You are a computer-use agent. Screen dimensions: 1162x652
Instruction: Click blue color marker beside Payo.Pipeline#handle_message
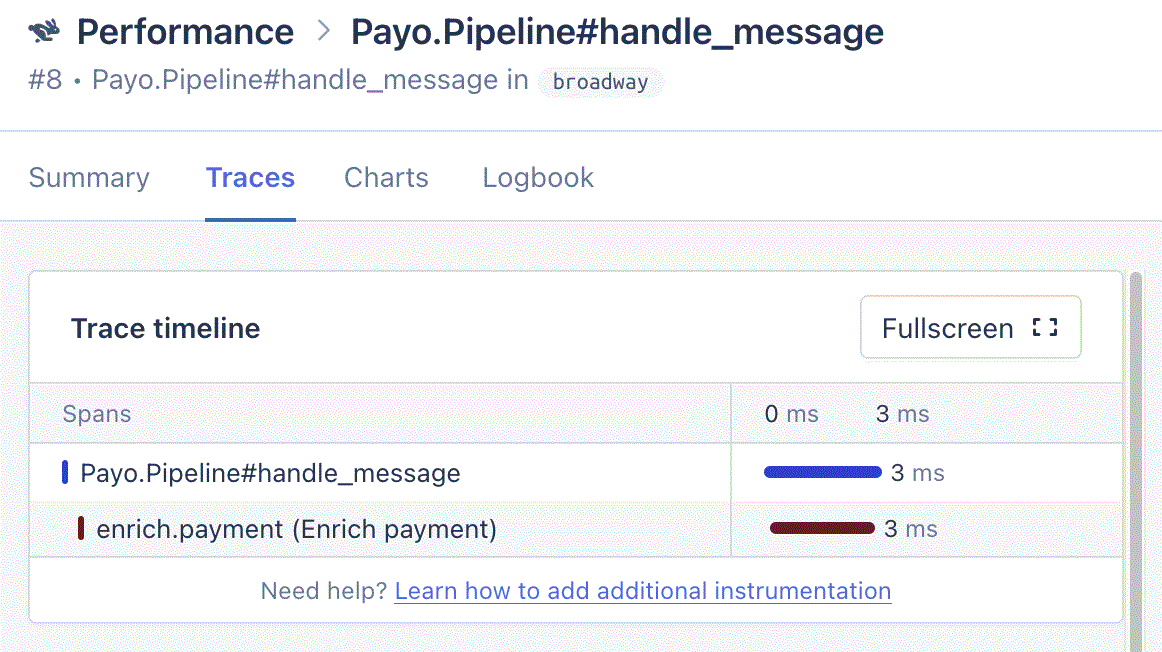coord(65,472)
